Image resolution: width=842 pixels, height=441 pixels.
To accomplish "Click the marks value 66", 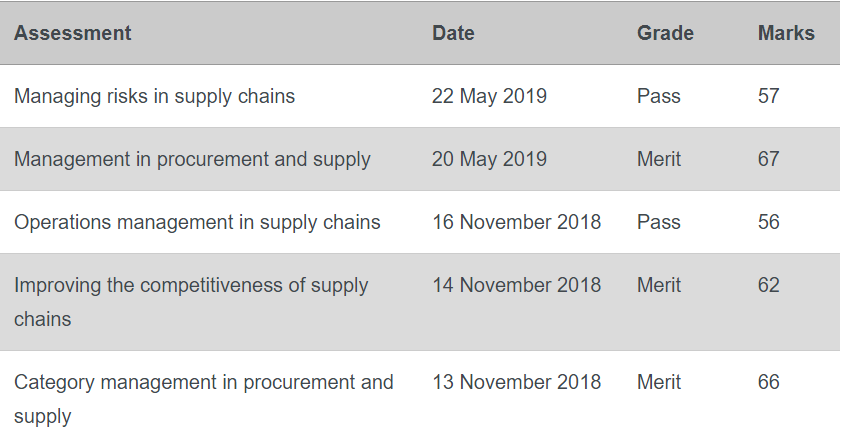I will click(768, 382).
